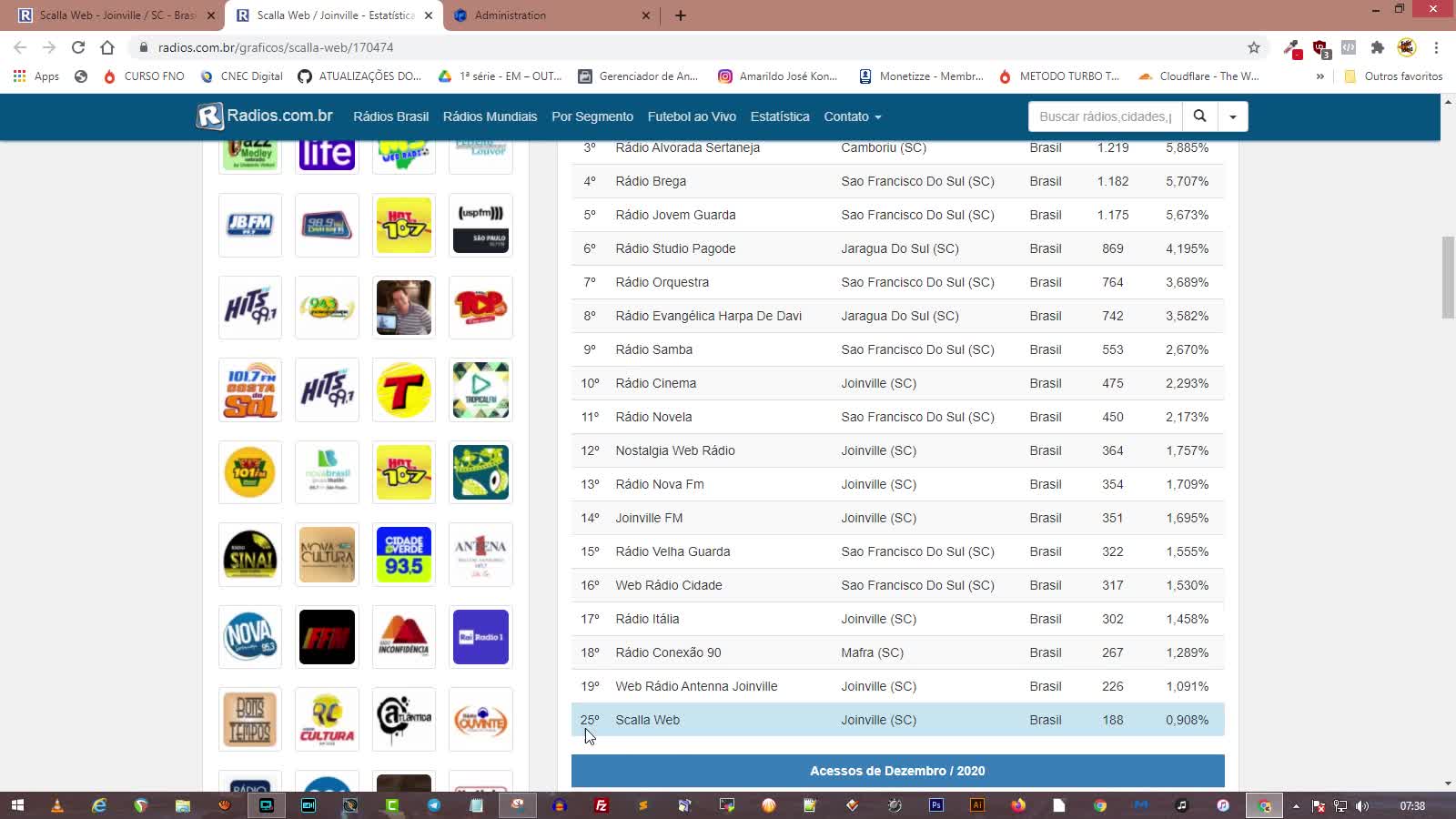1456x819 pixels.
Task: Switch to the Administration tab
Action: [551, 15]
